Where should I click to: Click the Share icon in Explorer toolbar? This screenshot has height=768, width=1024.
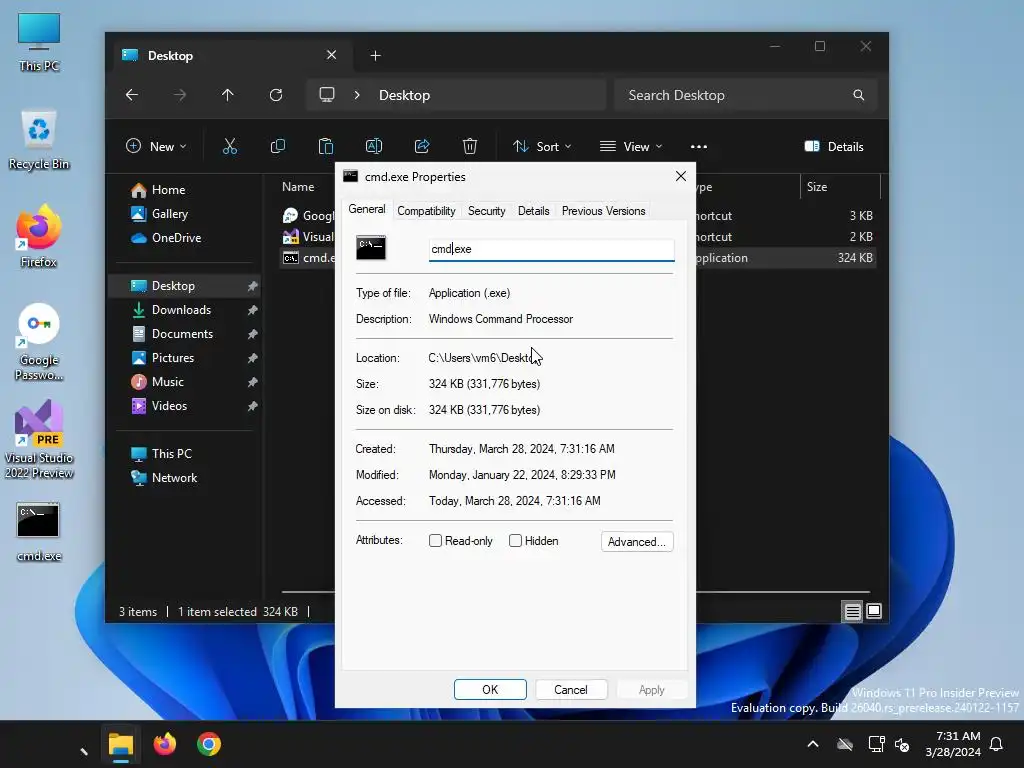[422, 146]
